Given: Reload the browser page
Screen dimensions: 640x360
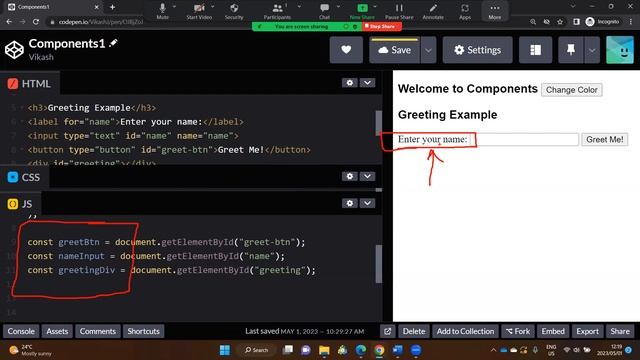Looking at the screenshot, I should pyautogui.click(x=36, y=22).
